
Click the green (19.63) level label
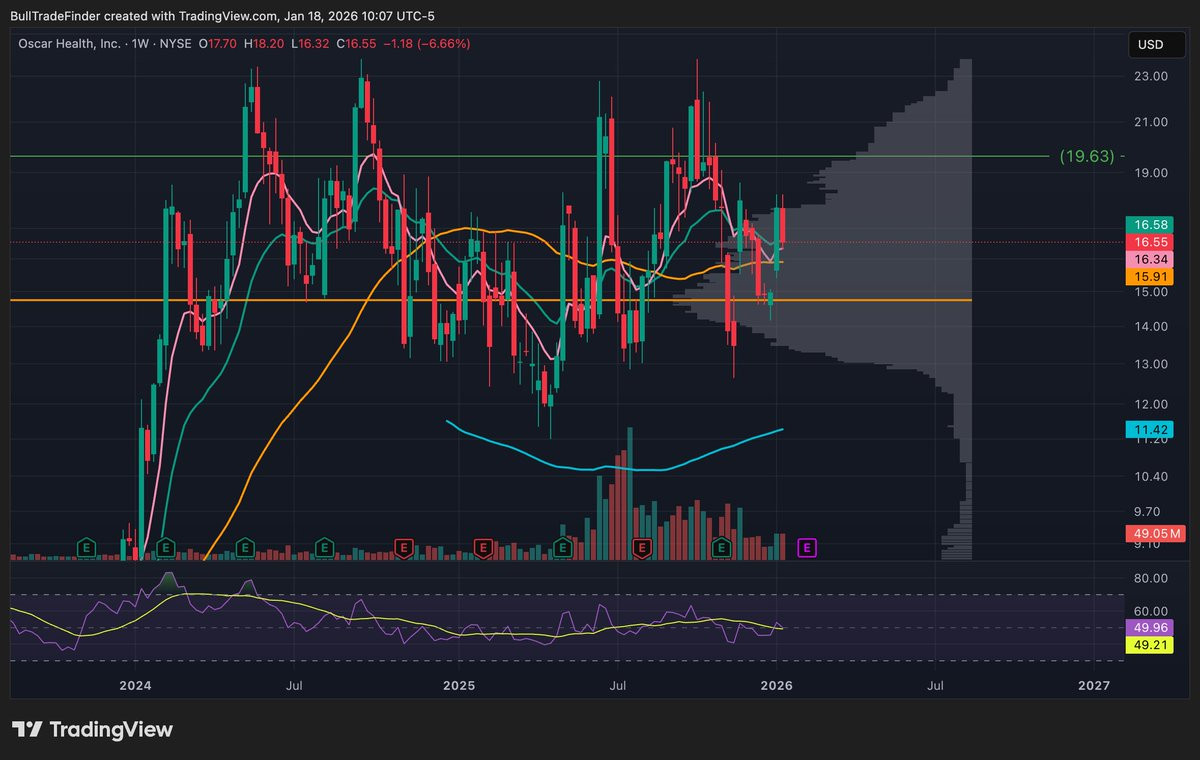point(1086,156)
